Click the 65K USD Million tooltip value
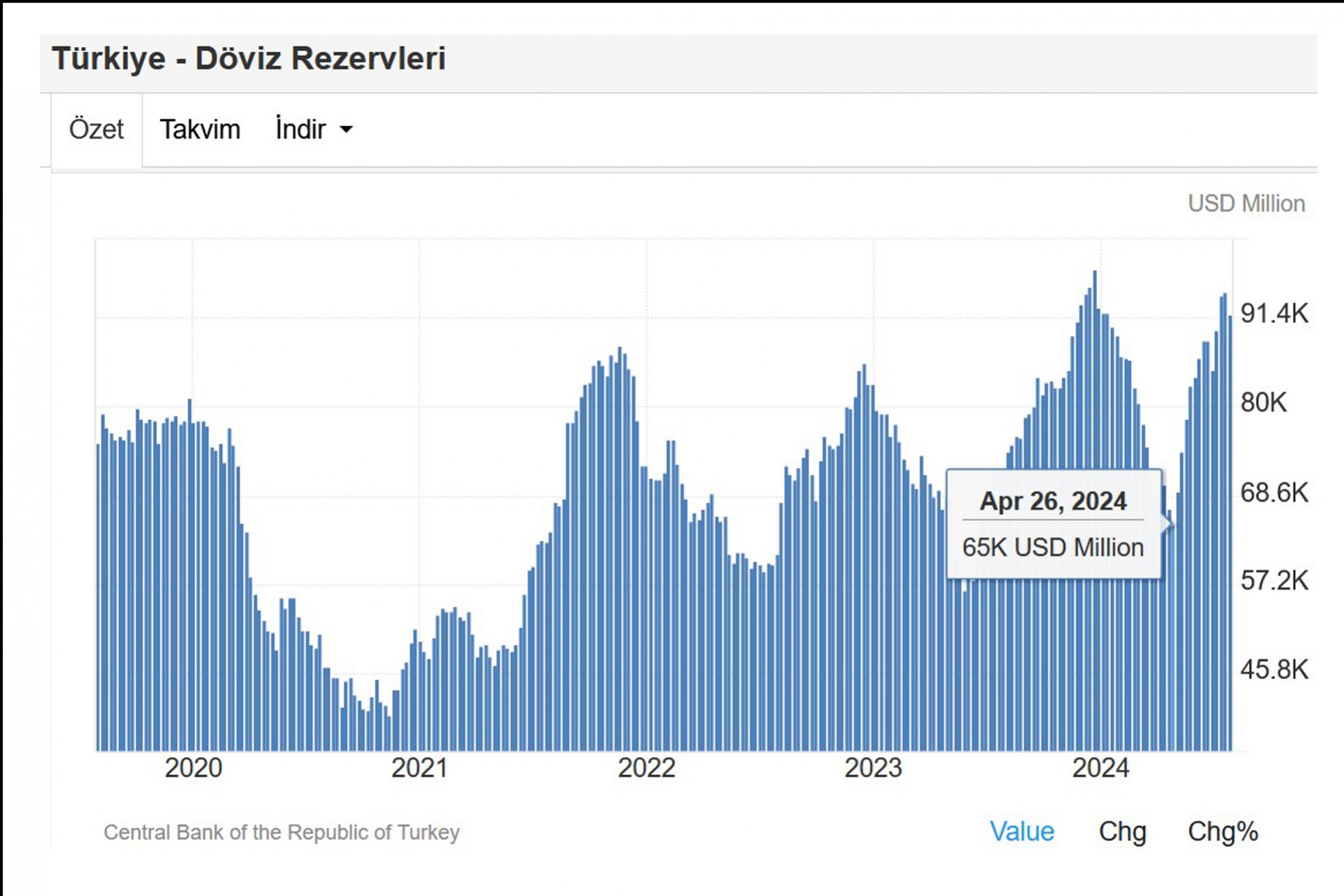The width and height of the screenshot is (1344, 896). (1053, 547)
